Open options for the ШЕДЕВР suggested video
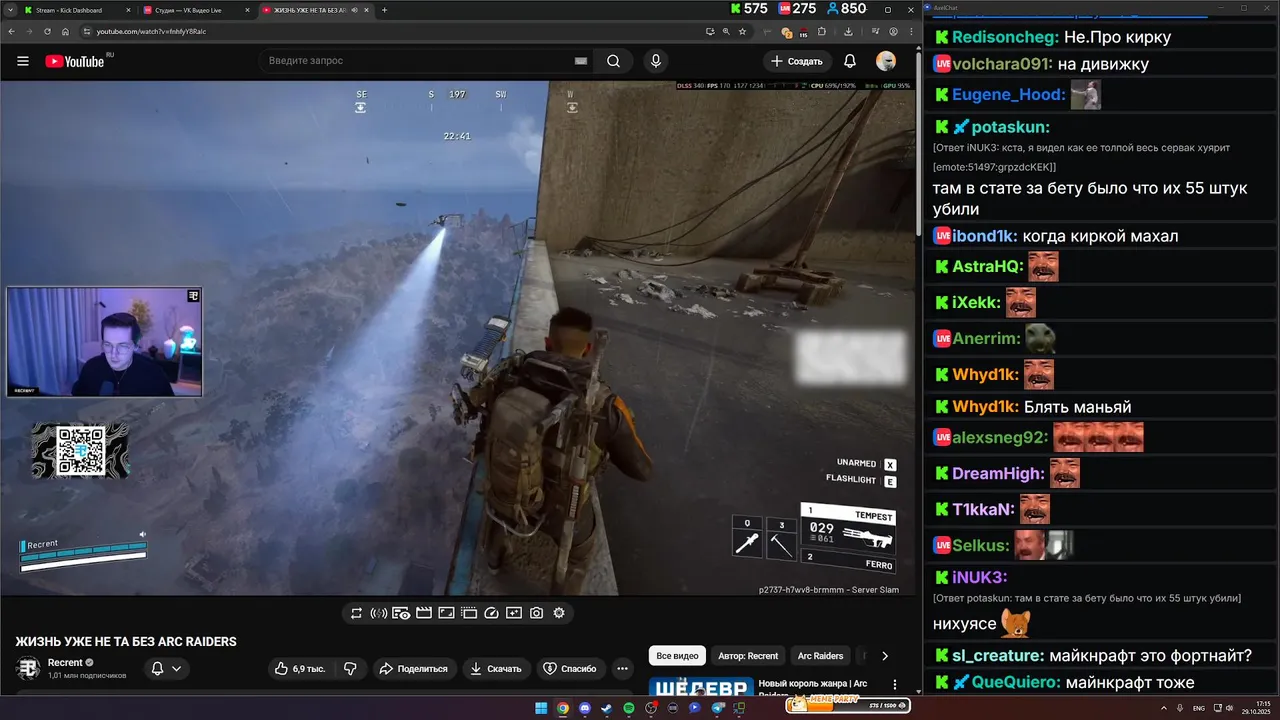Viewport: 1280px width, 720px height. click(894, 686)
